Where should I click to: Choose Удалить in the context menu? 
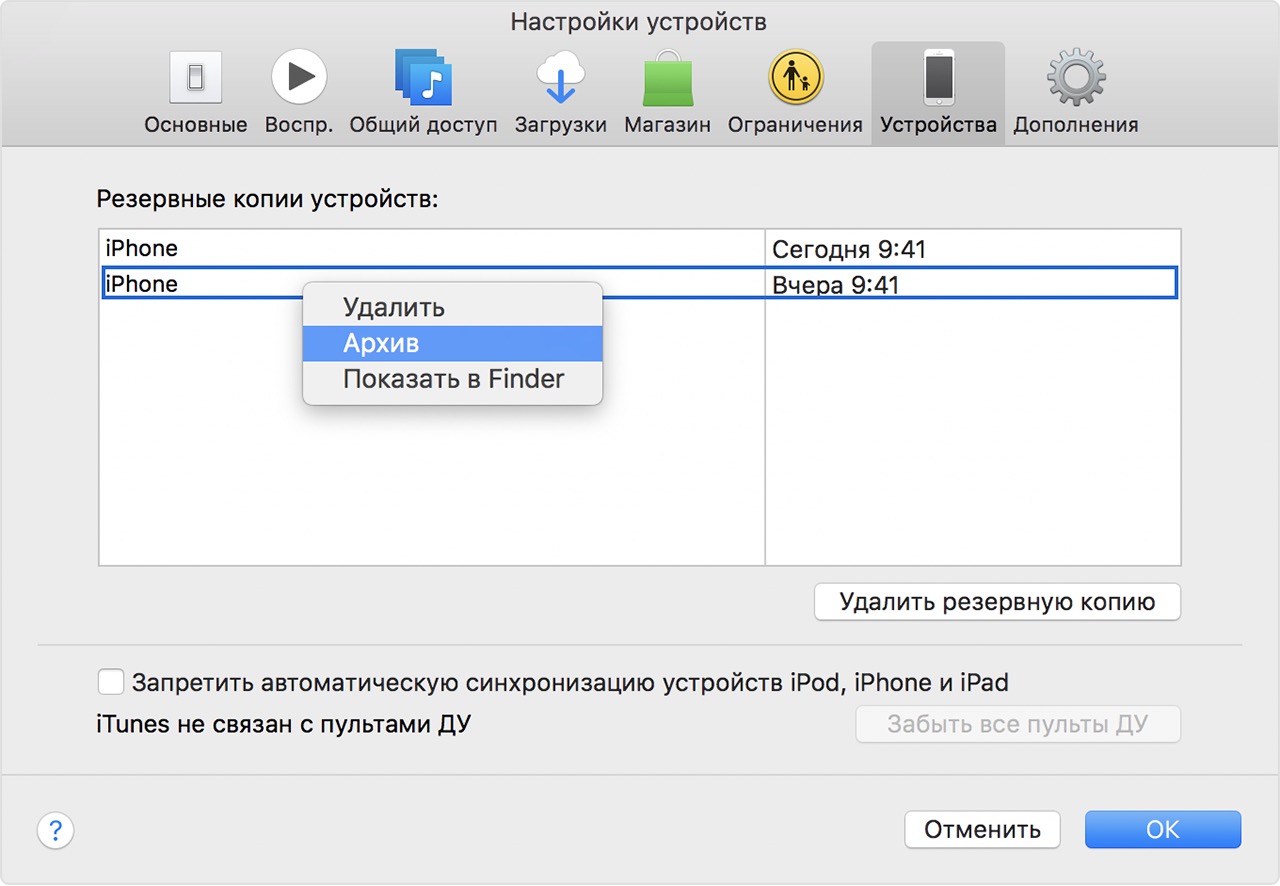tap(452, 308)
